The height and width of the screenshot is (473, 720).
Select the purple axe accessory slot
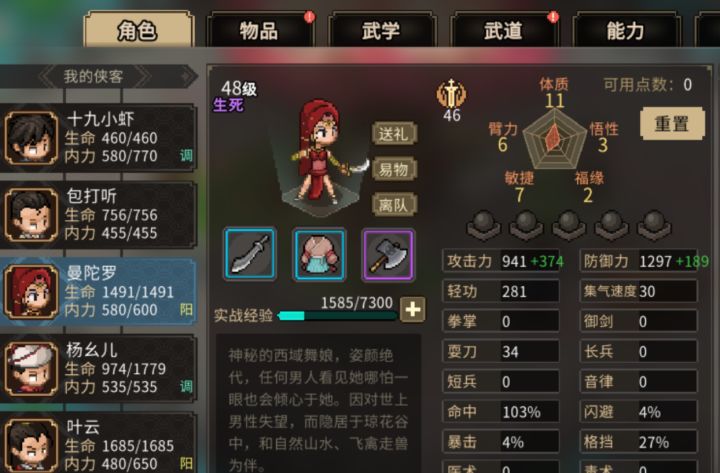point(389,254)
